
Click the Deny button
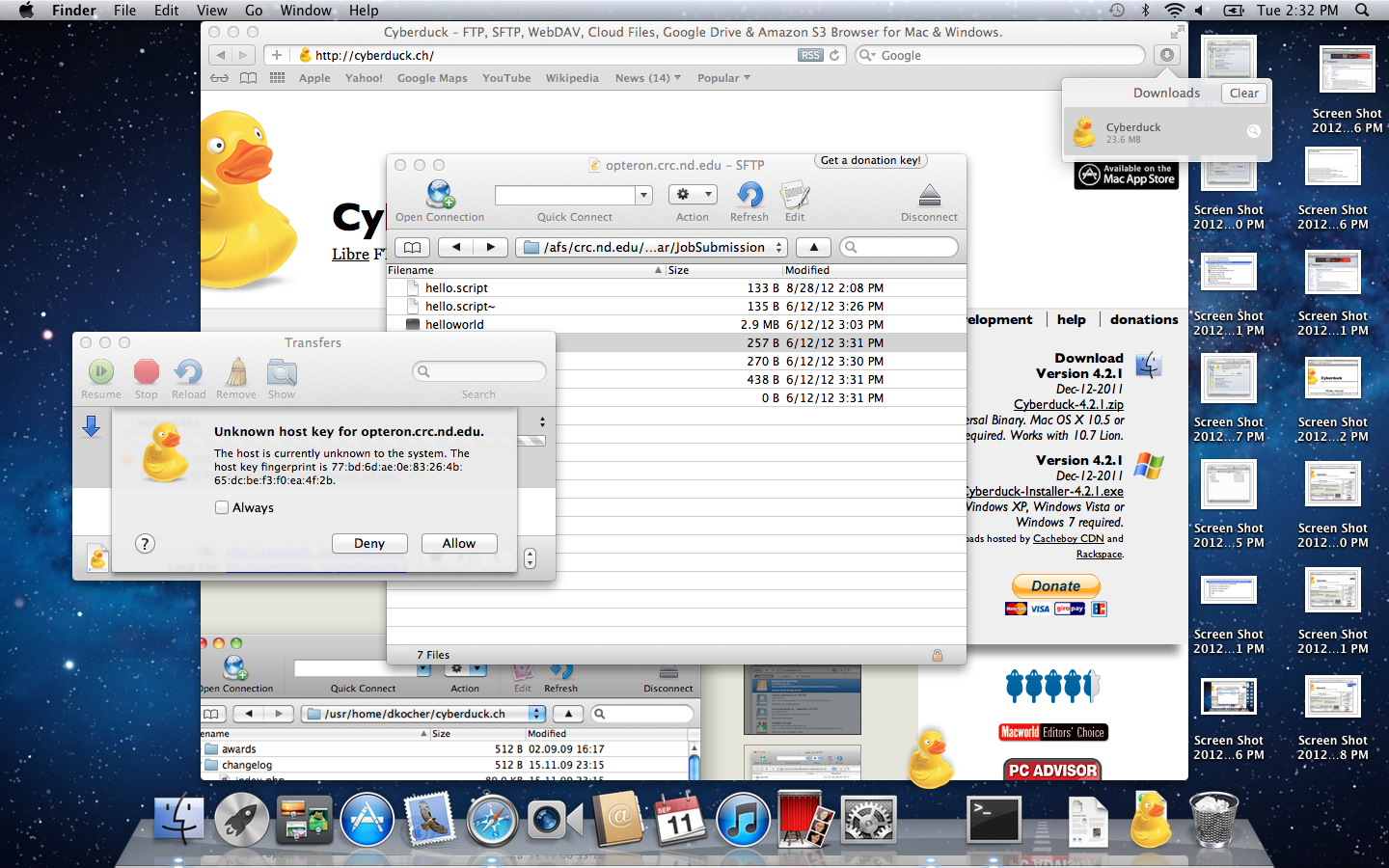(x=369, y=544)
